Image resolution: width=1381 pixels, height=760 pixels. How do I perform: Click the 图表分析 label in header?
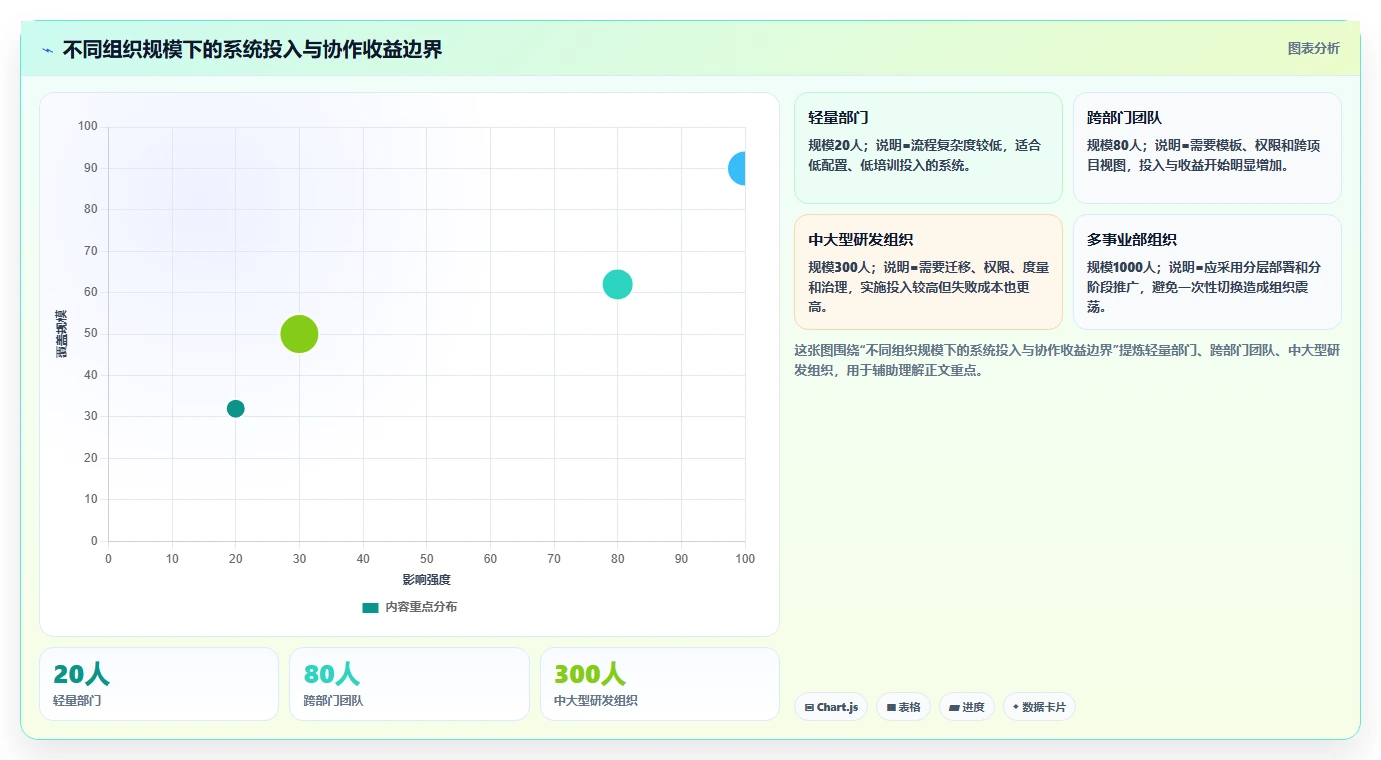click(x=1313, y=48)
